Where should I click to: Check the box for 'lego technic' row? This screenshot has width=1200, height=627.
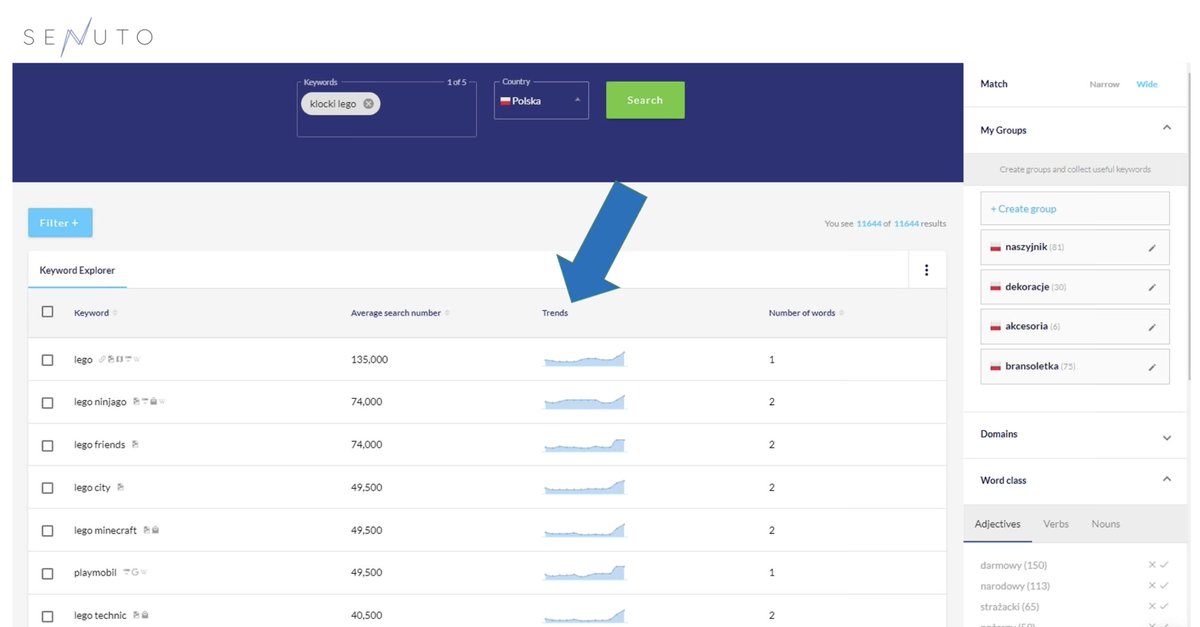click(x=47, y=616)
